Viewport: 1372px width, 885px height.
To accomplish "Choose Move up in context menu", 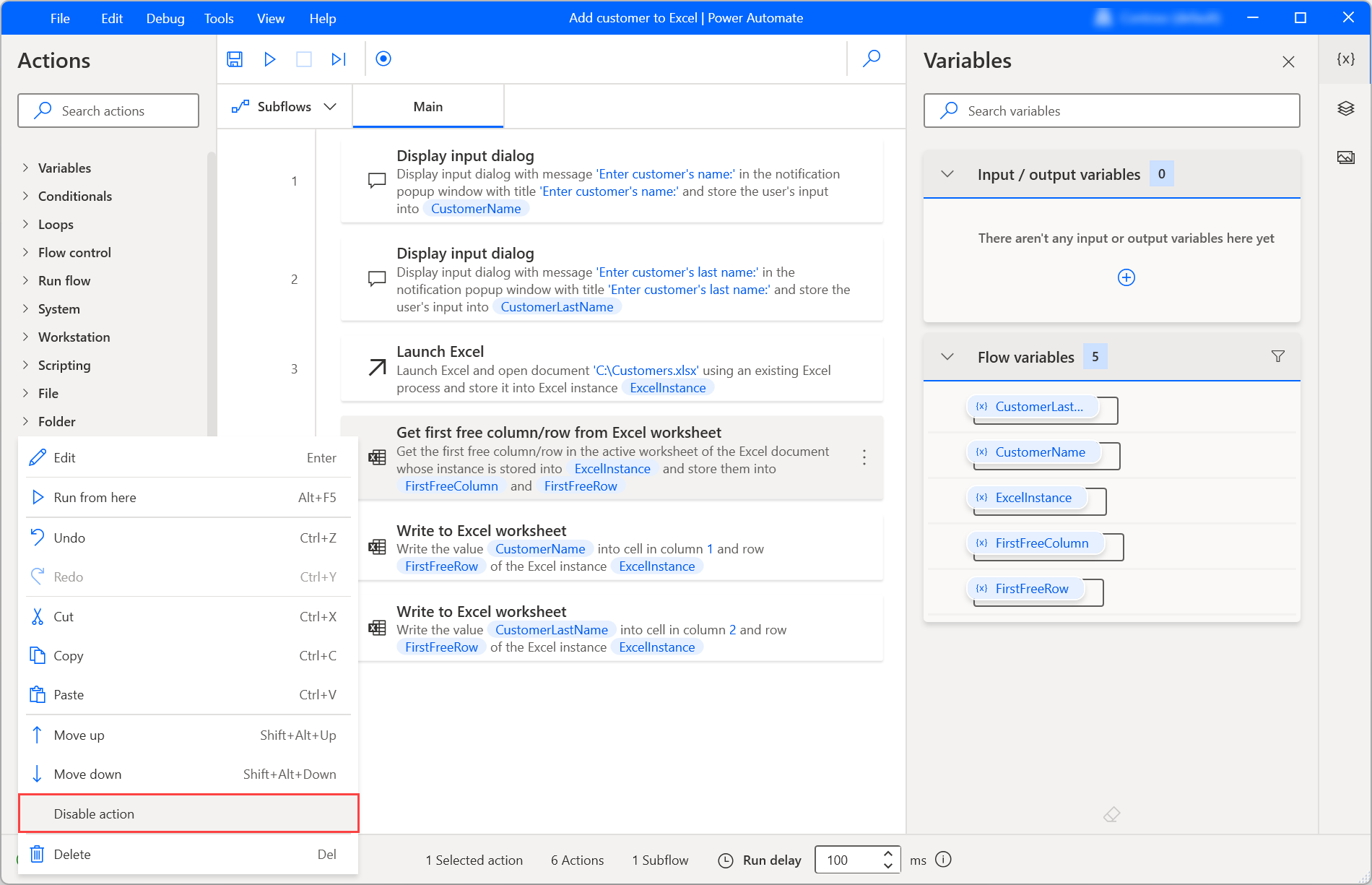I will [188, 735].
